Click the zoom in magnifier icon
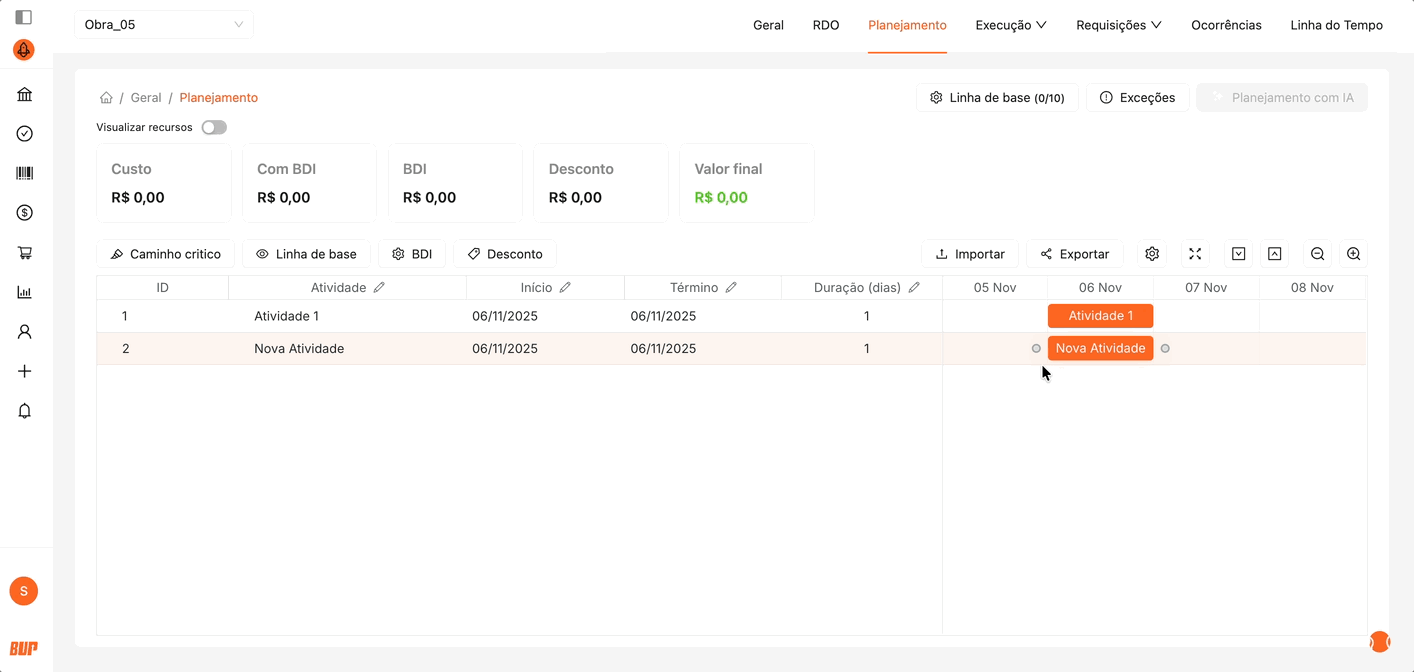The width and height of the screenshot is (1414, 672). coord(1353,254)
